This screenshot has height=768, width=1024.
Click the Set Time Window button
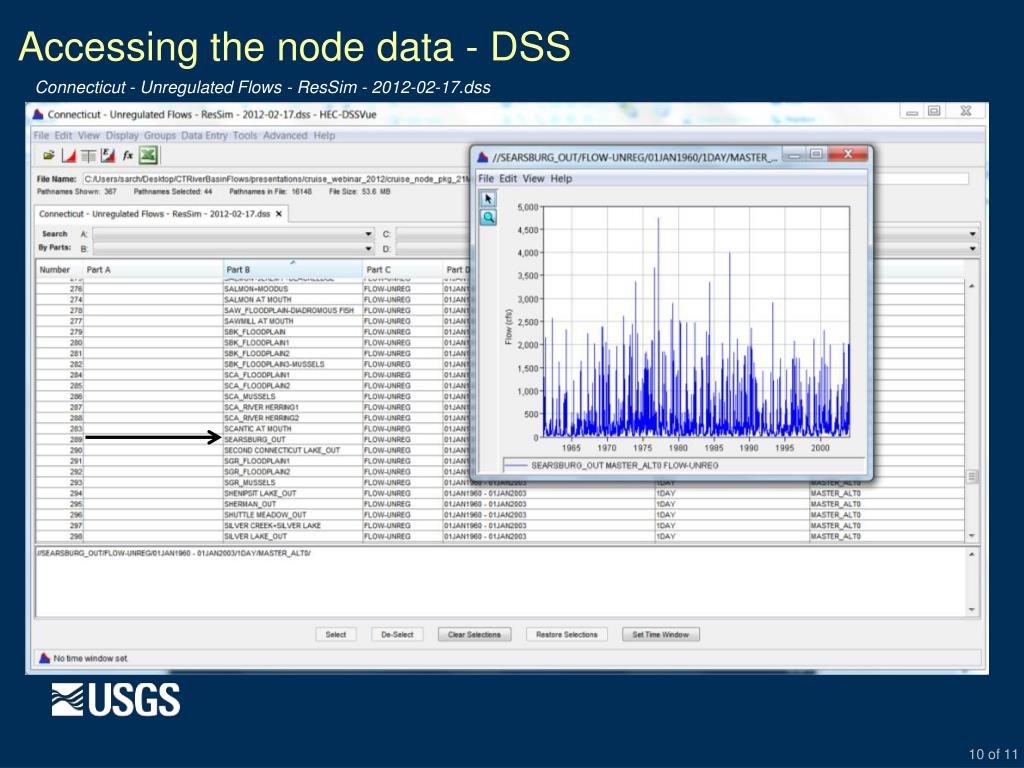tap(660, 634)
